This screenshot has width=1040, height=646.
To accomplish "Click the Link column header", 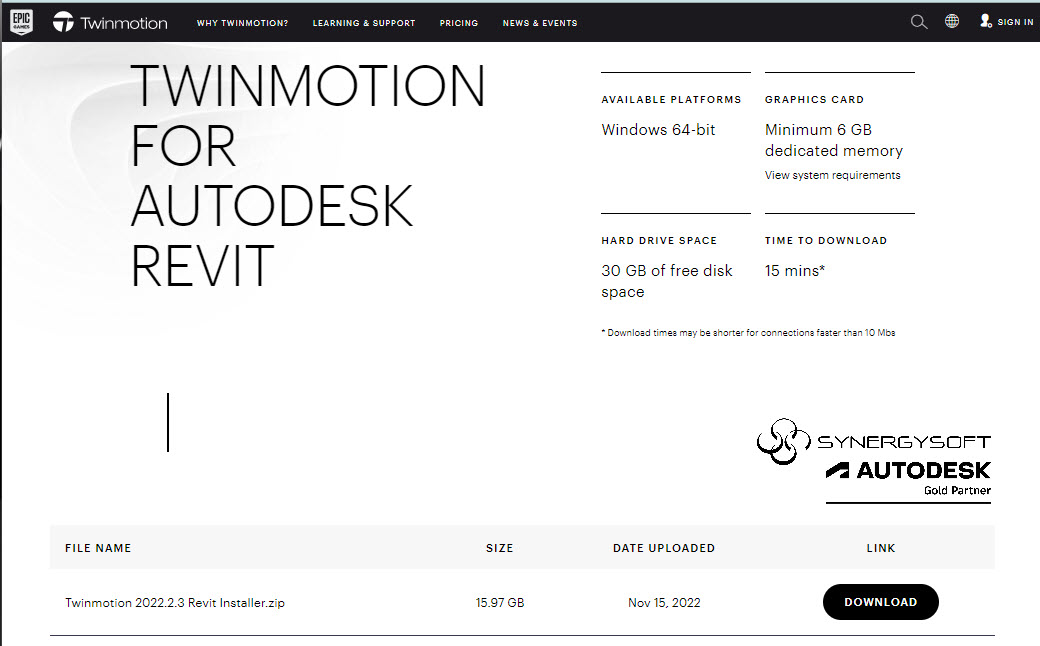I will [881, 548].
